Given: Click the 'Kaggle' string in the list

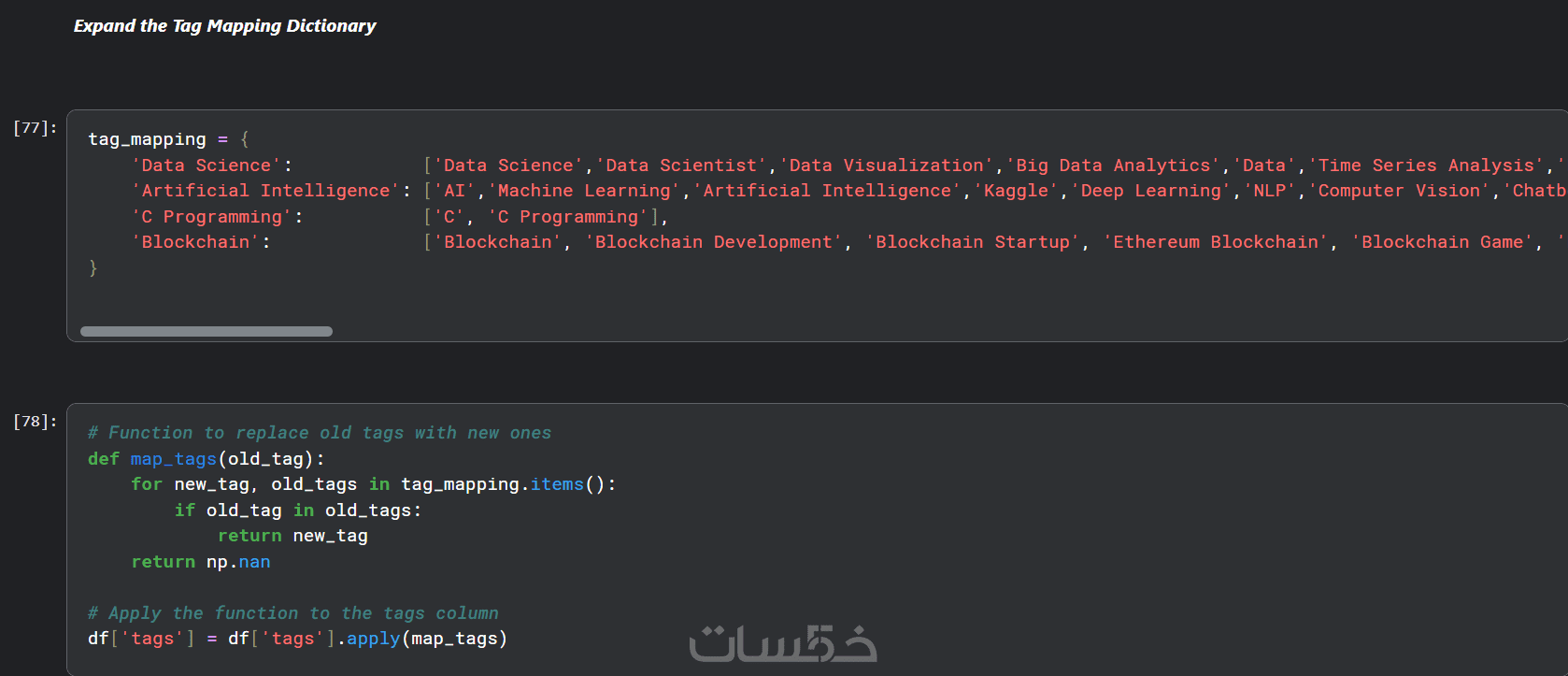Looking at the screenshot, I should pyautogui.click(x=1016, y=191).
